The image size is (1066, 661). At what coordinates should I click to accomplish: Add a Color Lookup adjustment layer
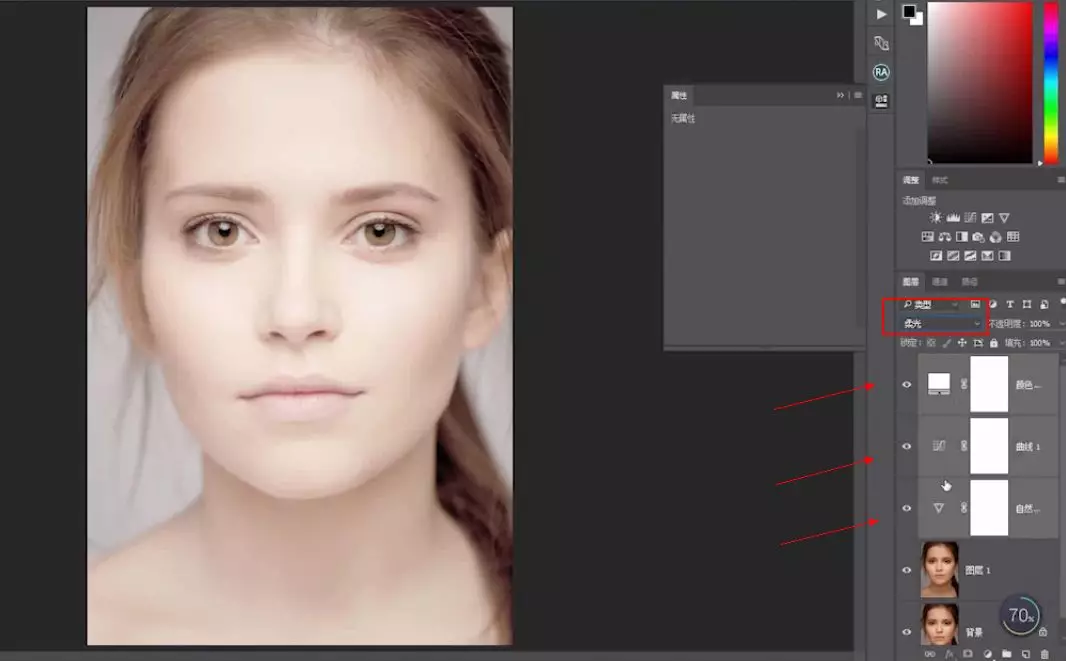click(1013, 237)
